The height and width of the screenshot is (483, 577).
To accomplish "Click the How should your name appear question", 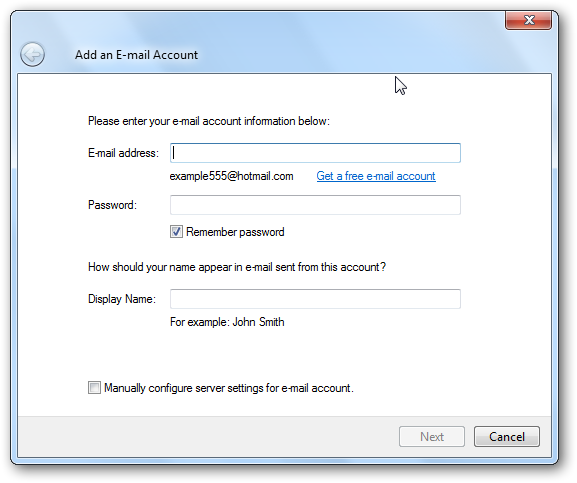I will pos(237,267).
